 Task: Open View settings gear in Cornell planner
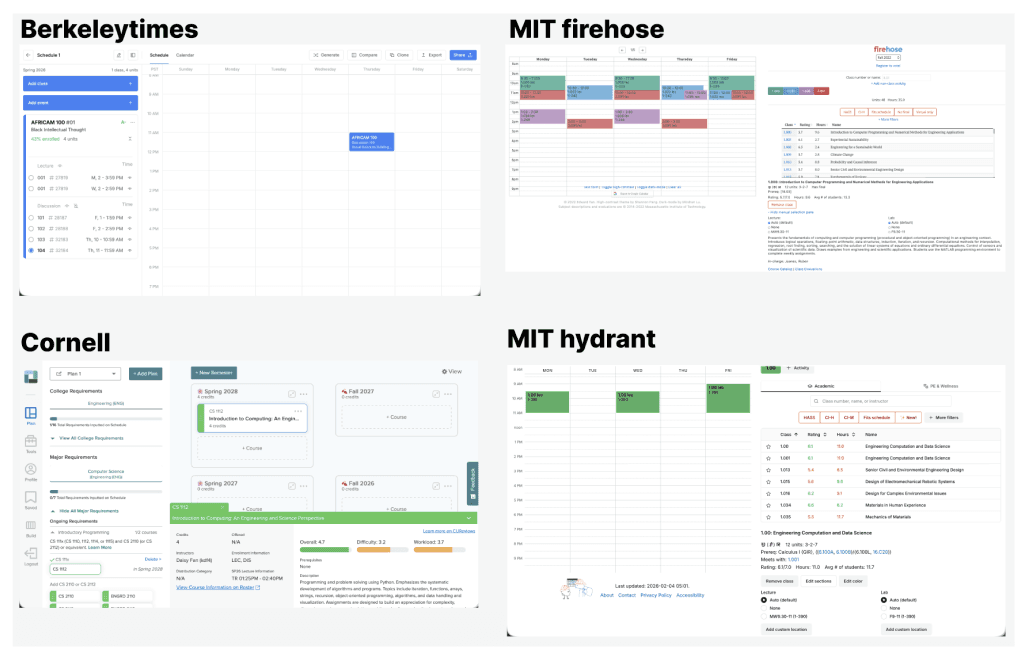[x=452, y=372]
